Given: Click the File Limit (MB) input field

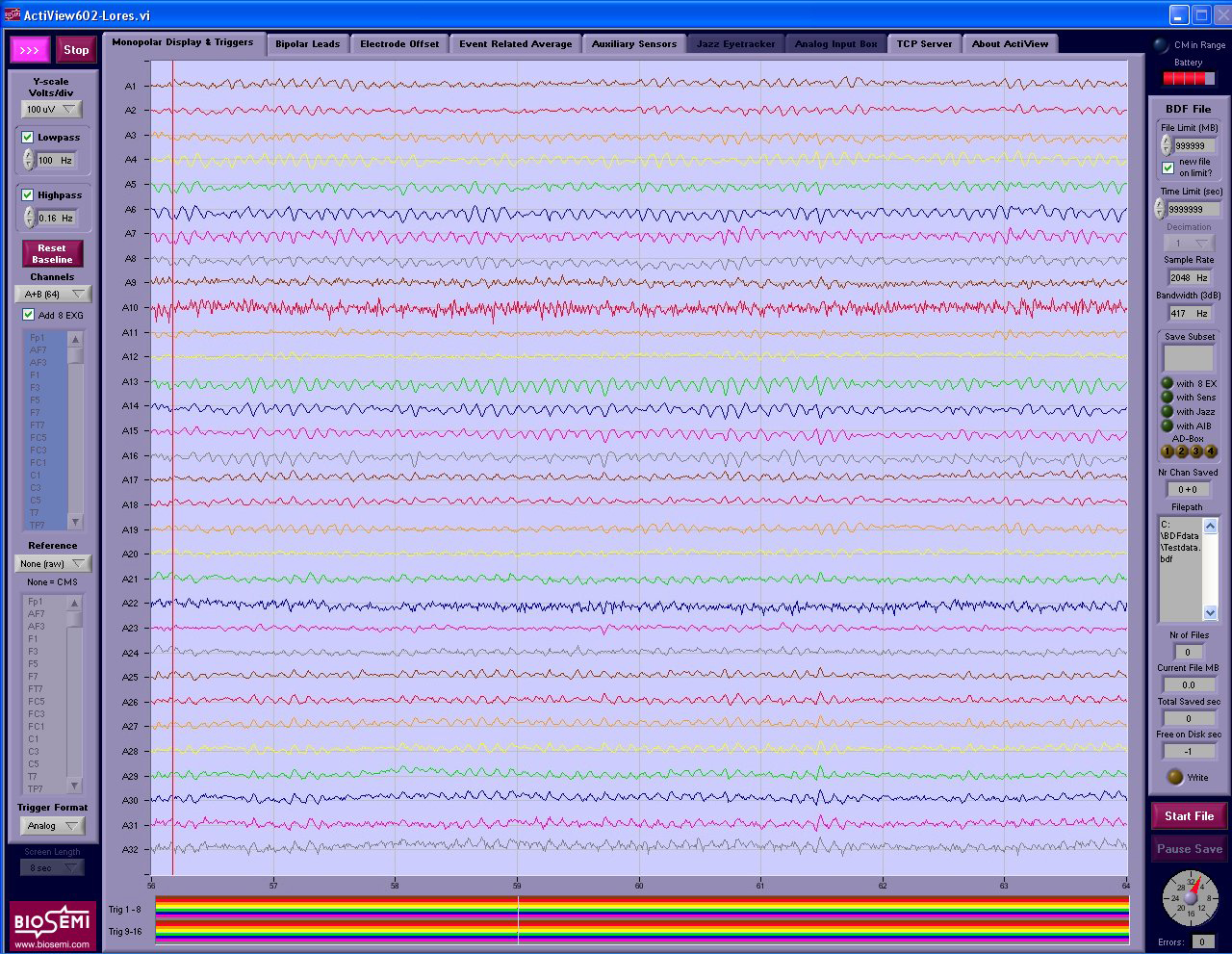Looking at the screenshot, I should [x=1194, y=145].
